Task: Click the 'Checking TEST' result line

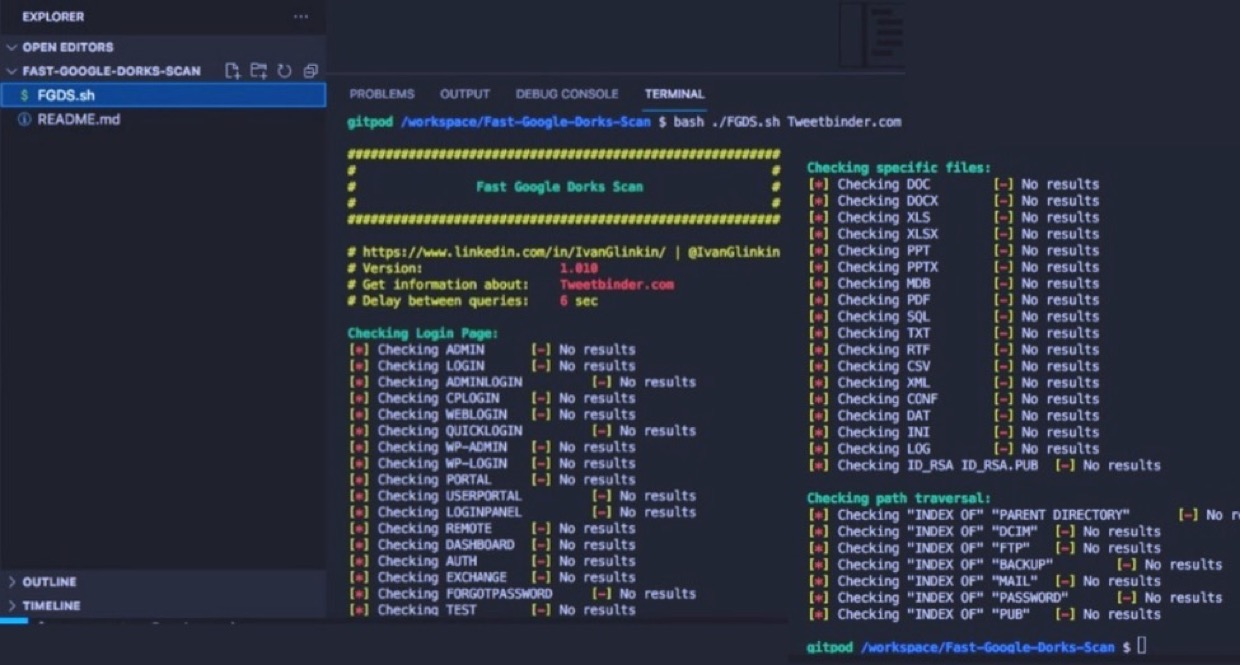Action: tap(492, 609)
